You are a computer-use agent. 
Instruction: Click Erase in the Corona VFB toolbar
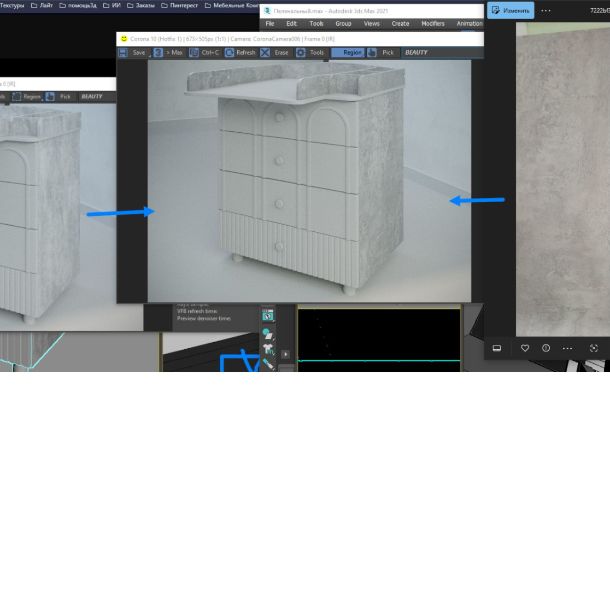pos(275,52)
